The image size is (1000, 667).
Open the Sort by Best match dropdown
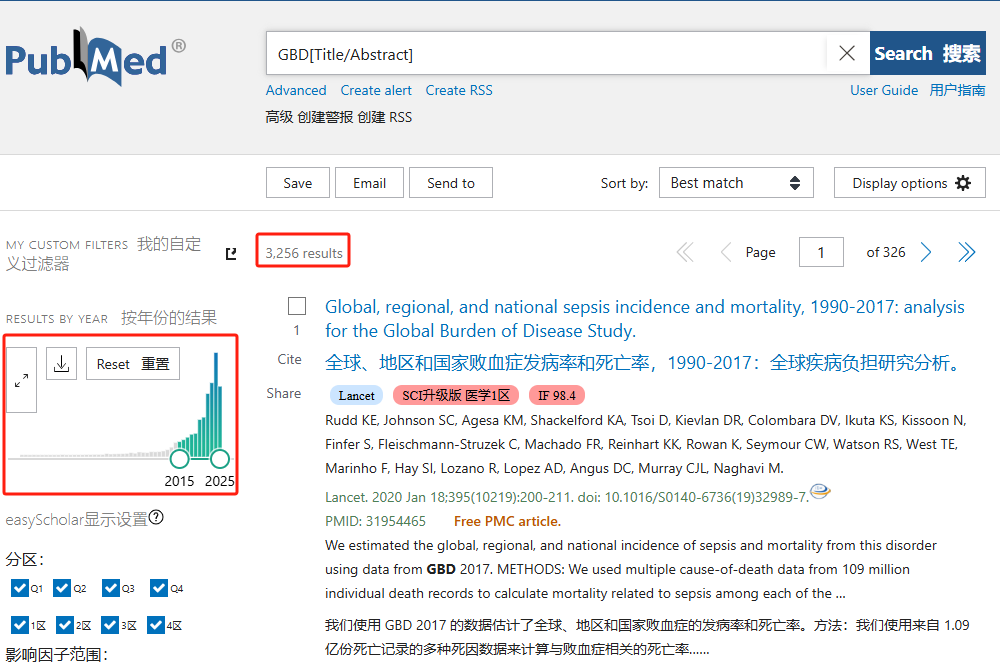[x=736, y=183]
